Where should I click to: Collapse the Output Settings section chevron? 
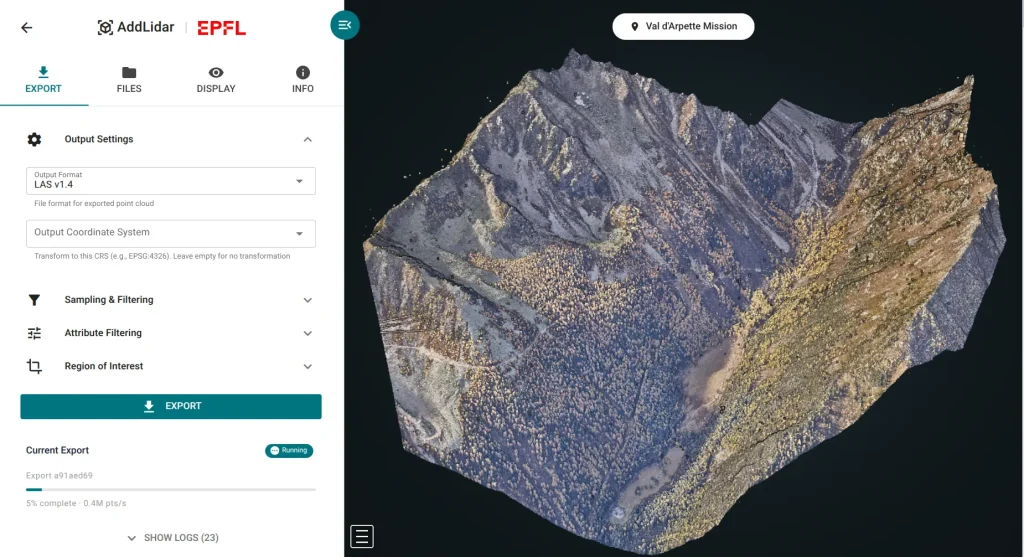tap(307, 140)
